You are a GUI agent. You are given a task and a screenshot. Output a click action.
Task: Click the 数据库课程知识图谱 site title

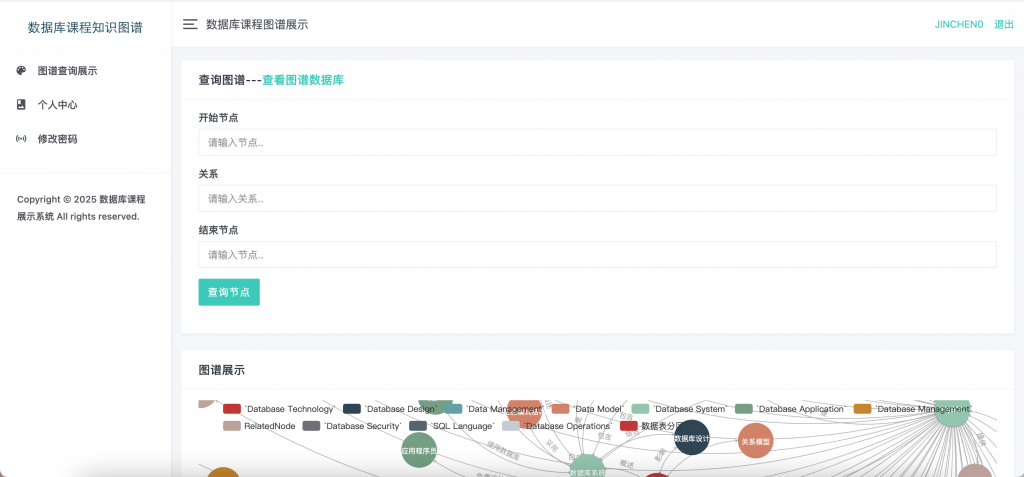85,27
